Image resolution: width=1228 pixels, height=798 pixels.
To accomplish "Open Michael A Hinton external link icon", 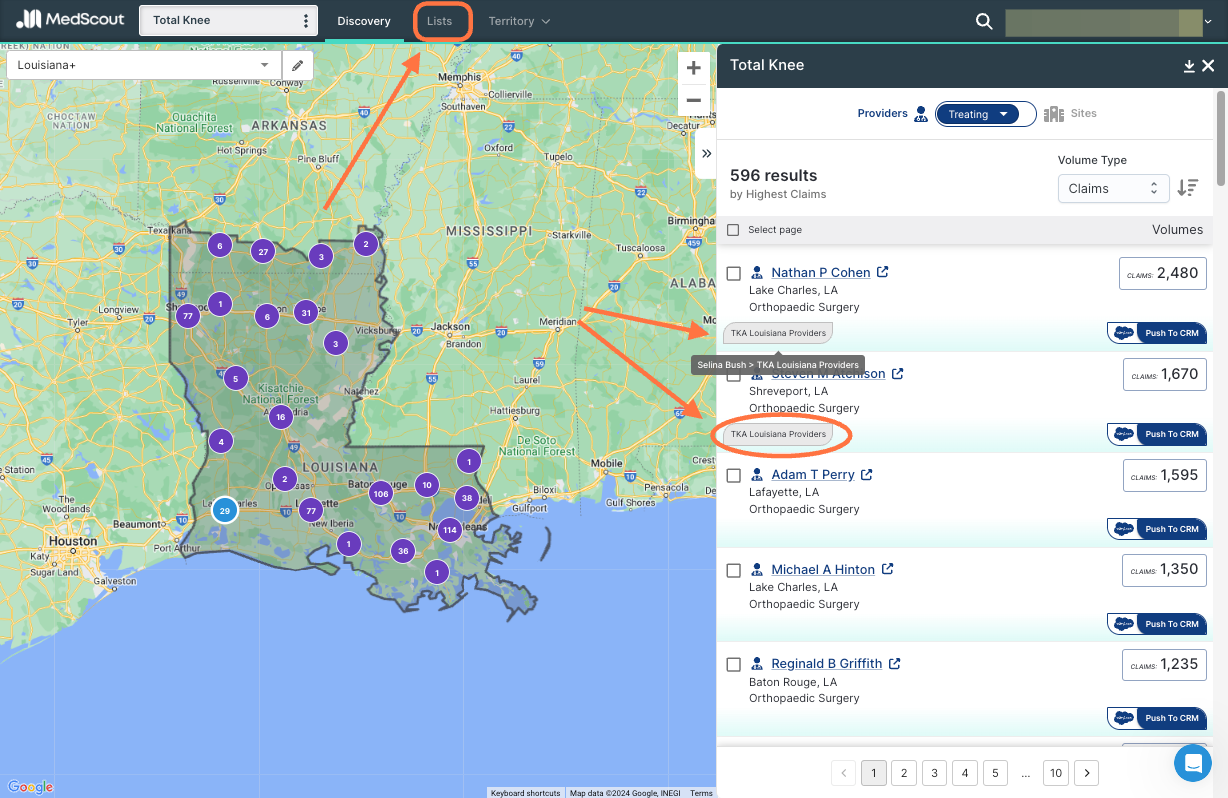I will 887,569.
